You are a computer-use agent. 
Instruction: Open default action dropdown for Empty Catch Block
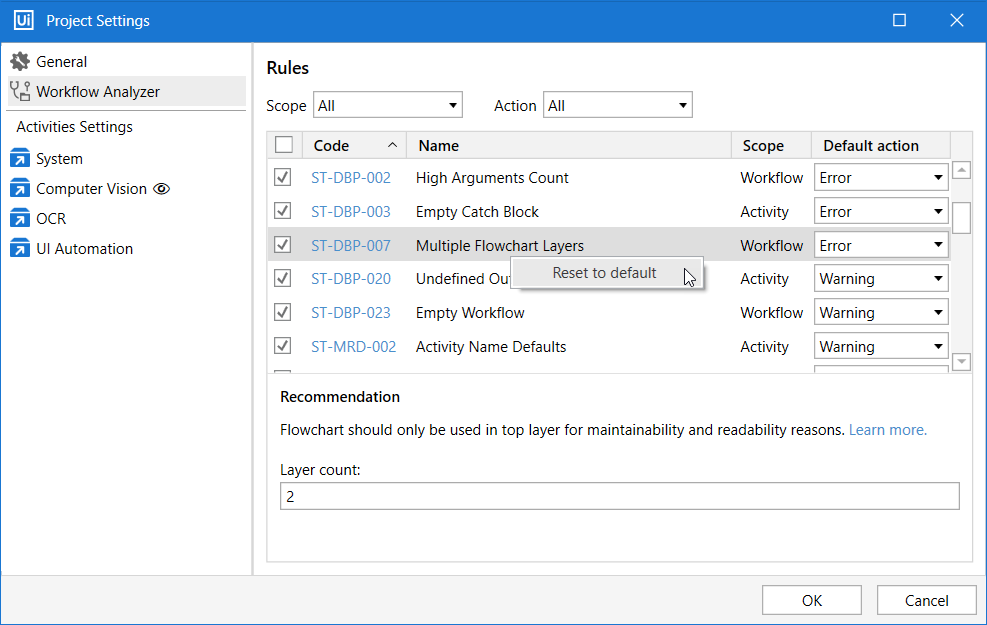(880, 212)
